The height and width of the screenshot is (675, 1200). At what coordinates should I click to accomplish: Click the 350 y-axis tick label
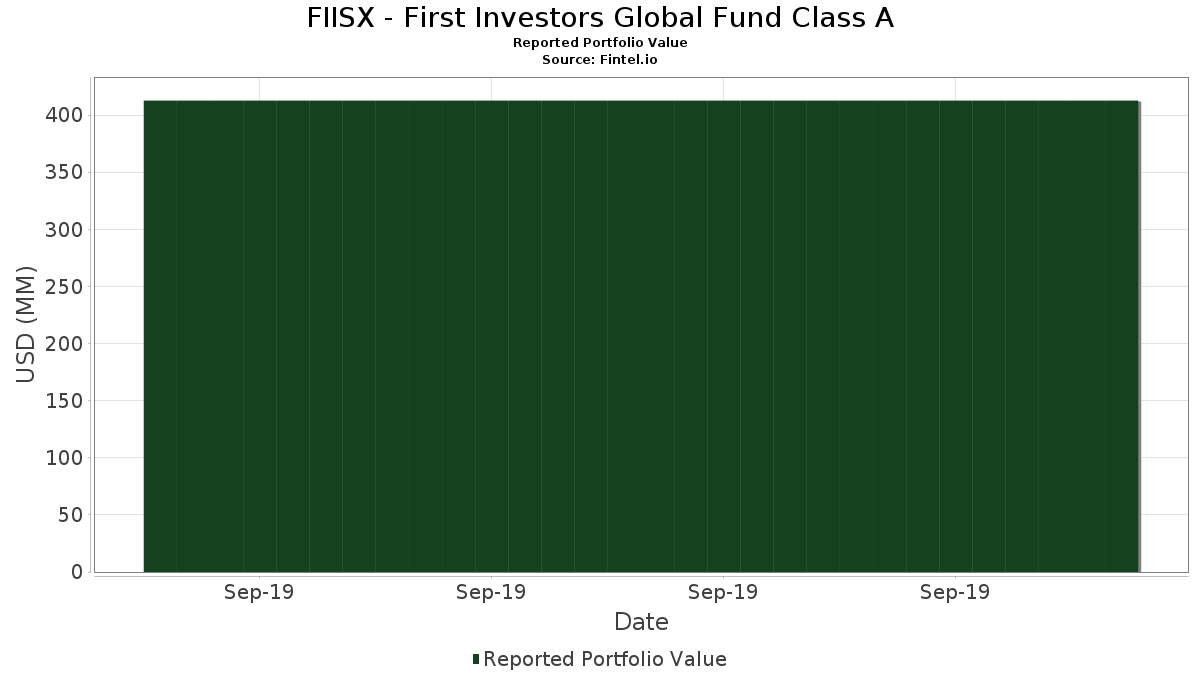(64, 173)
